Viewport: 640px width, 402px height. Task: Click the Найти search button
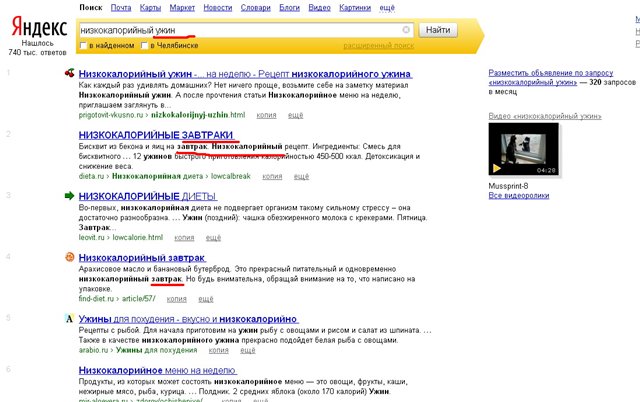pyautogui.click(x=438, y=30)
